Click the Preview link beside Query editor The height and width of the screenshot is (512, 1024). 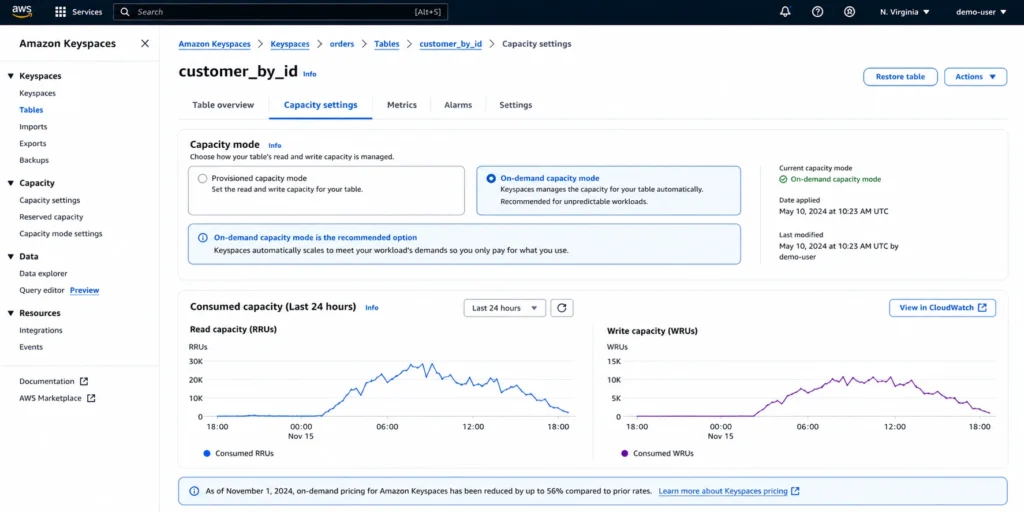coord(85,290)
